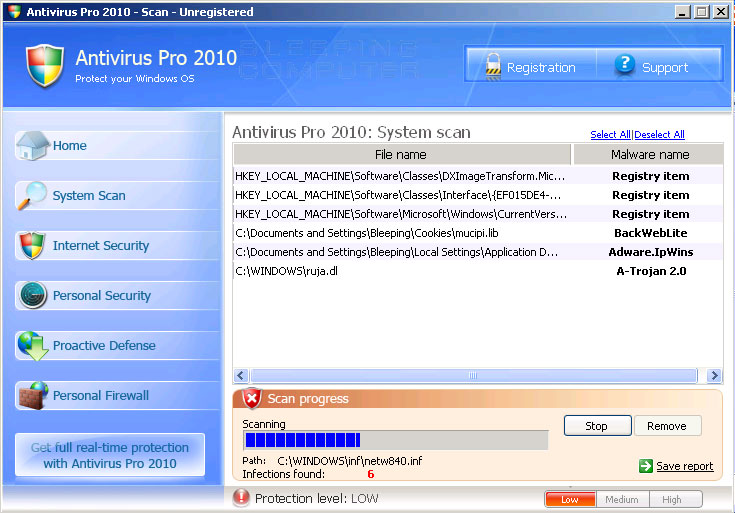
Task: Minimize the Antivirus Pro 2010 window
Action: point(682,12)
